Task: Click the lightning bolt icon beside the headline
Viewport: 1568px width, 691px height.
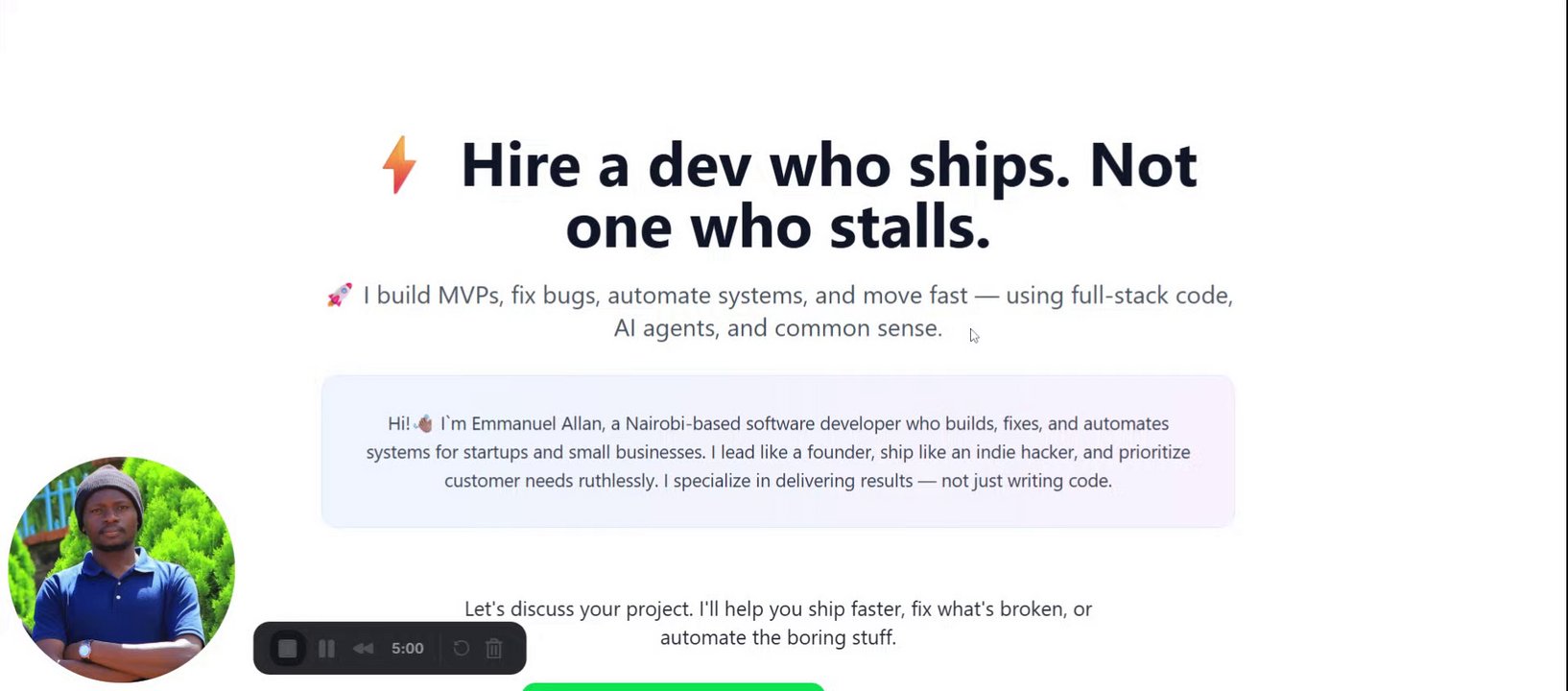Action: 399,164
